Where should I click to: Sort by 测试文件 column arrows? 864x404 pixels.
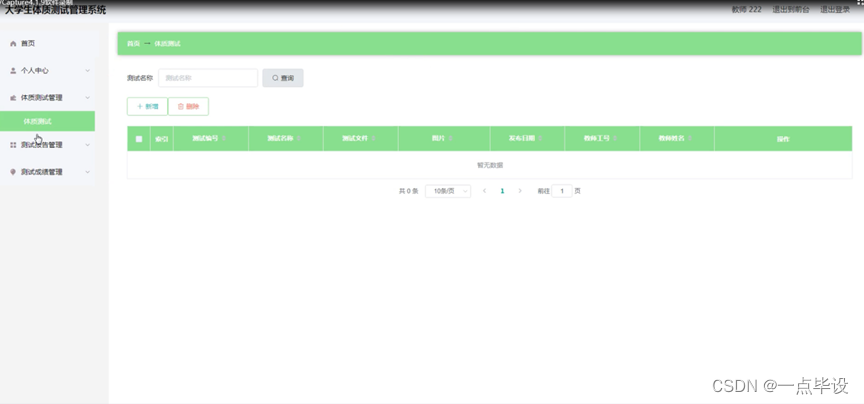pos(373,139)
